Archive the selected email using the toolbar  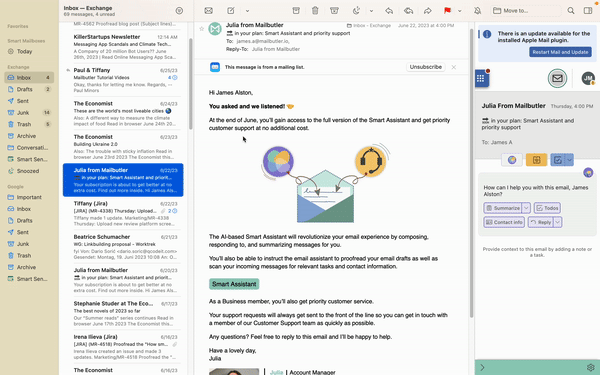click(x=296, y=11)
